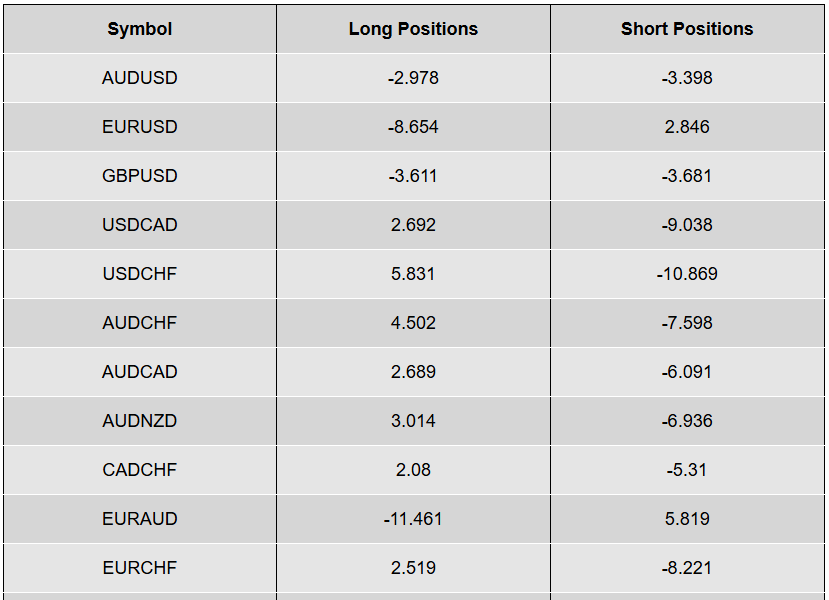Viewport: 829px width, 600px height.
Task: Select the EURAUD symbol cell
Action: tap(140, 519)
